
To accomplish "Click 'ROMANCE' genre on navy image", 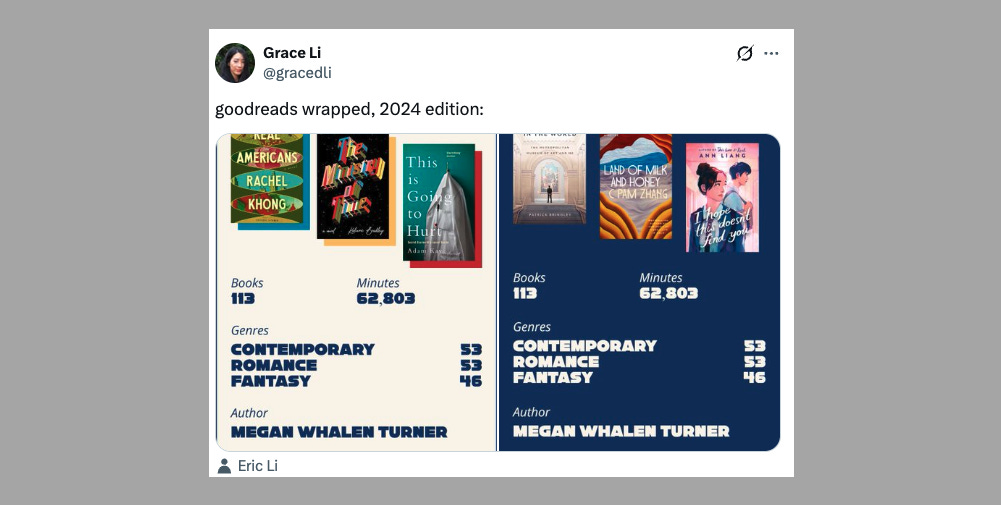I will [x=556, y=362].
